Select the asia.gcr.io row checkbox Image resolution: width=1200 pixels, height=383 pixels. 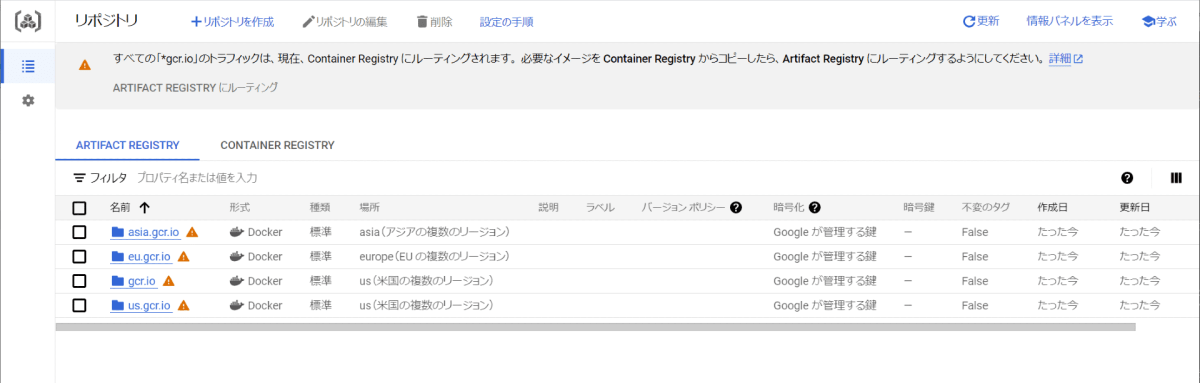pyautogui.click(x=80, y=232)
